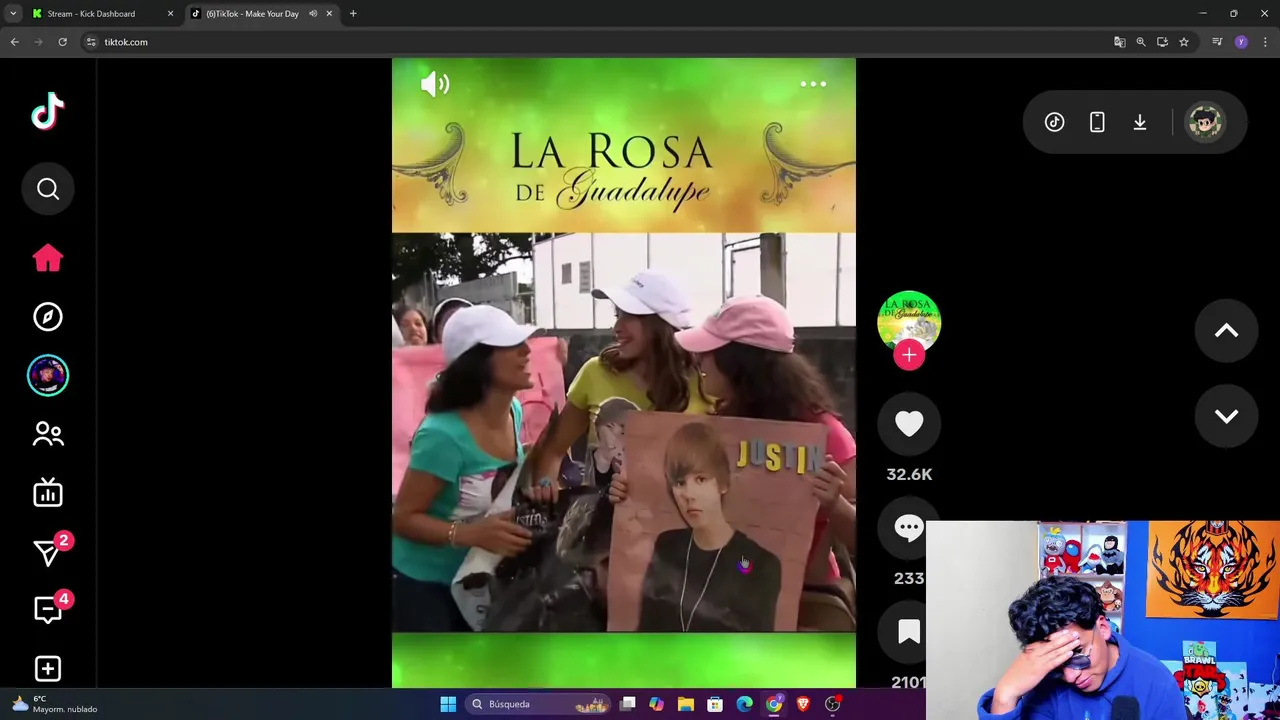
Task: Open the sidebar profile avatar
Action: point(48,375)
